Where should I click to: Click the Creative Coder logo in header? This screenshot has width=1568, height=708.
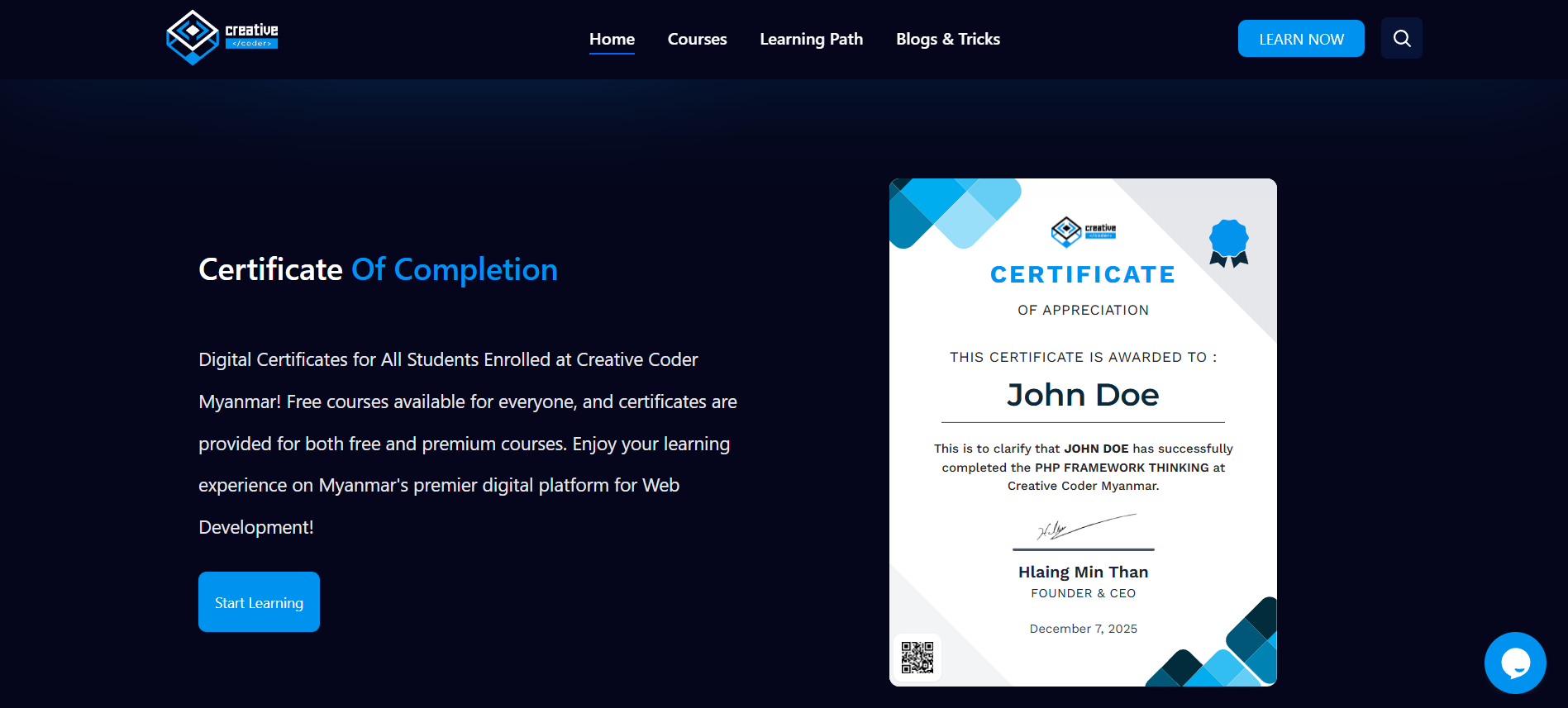pyautogui.click(x=222, y=38)
